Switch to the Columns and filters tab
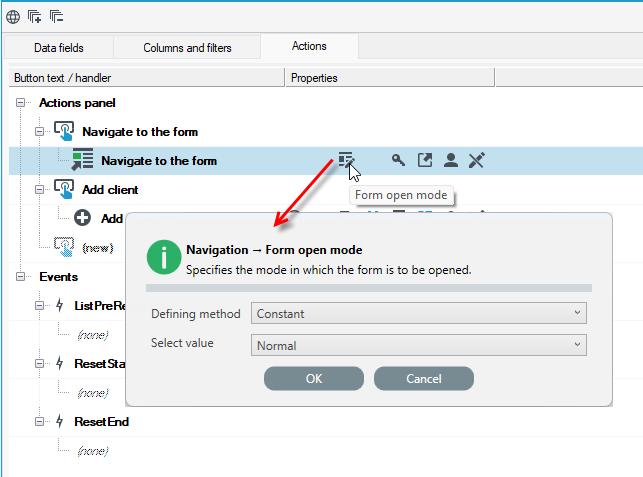This screenshot has width=643, height=477. pos(187,48)
